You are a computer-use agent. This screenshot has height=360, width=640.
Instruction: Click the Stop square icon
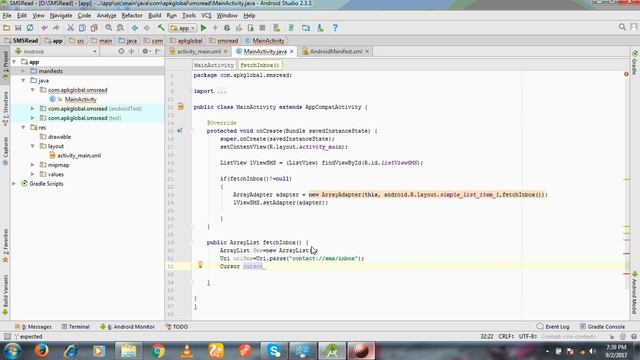[262, 28]
